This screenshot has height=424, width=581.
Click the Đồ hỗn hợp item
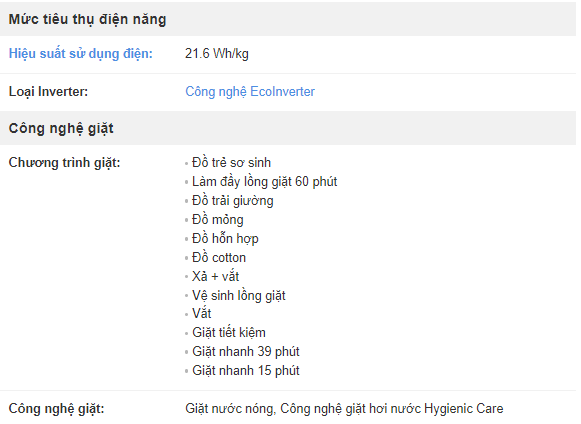coord(225,238)
